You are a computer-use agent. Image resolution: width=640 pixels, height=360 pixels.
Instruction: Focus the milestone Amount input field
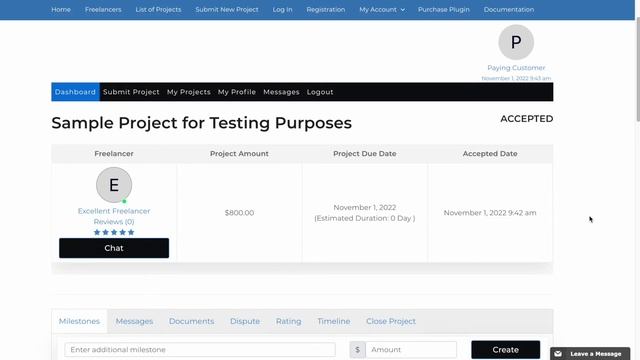[x=411, y=350]
